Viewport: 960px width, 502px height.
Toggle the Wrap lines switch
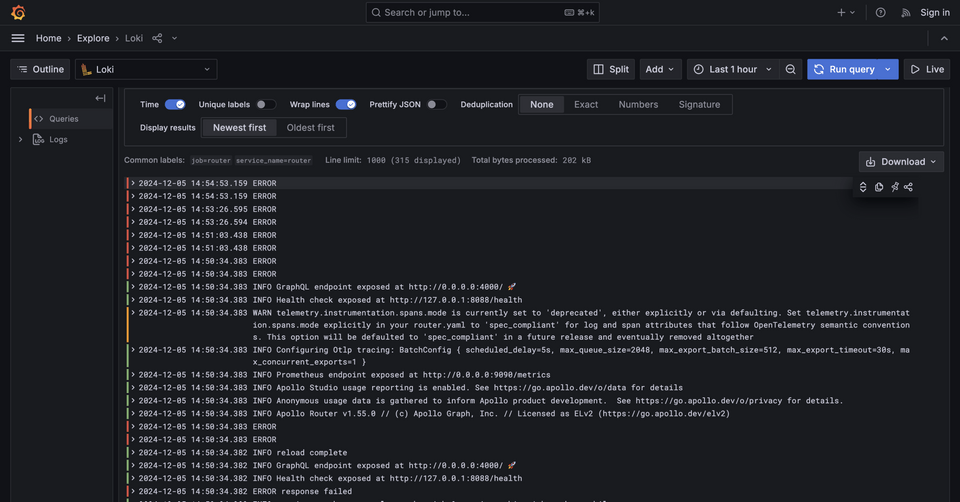click(x=346, y=104)
